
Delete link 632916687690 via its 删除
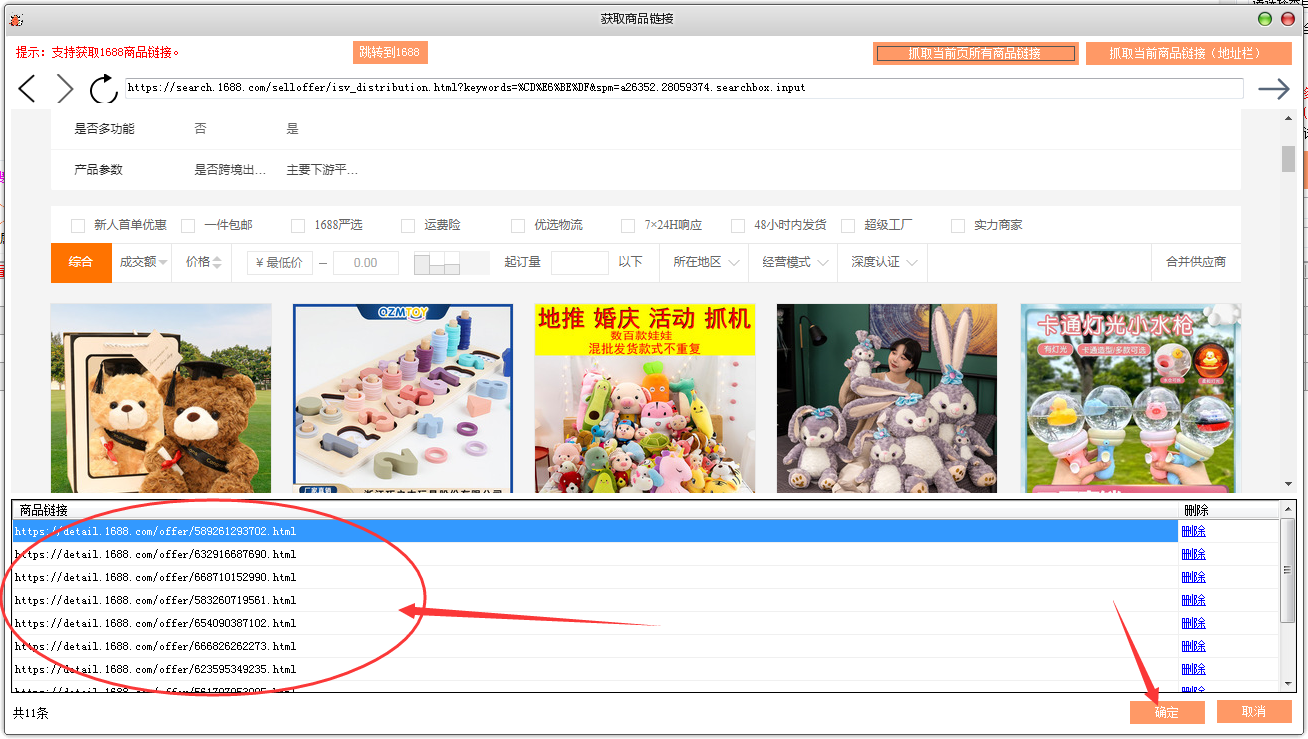click(1193, 554)
